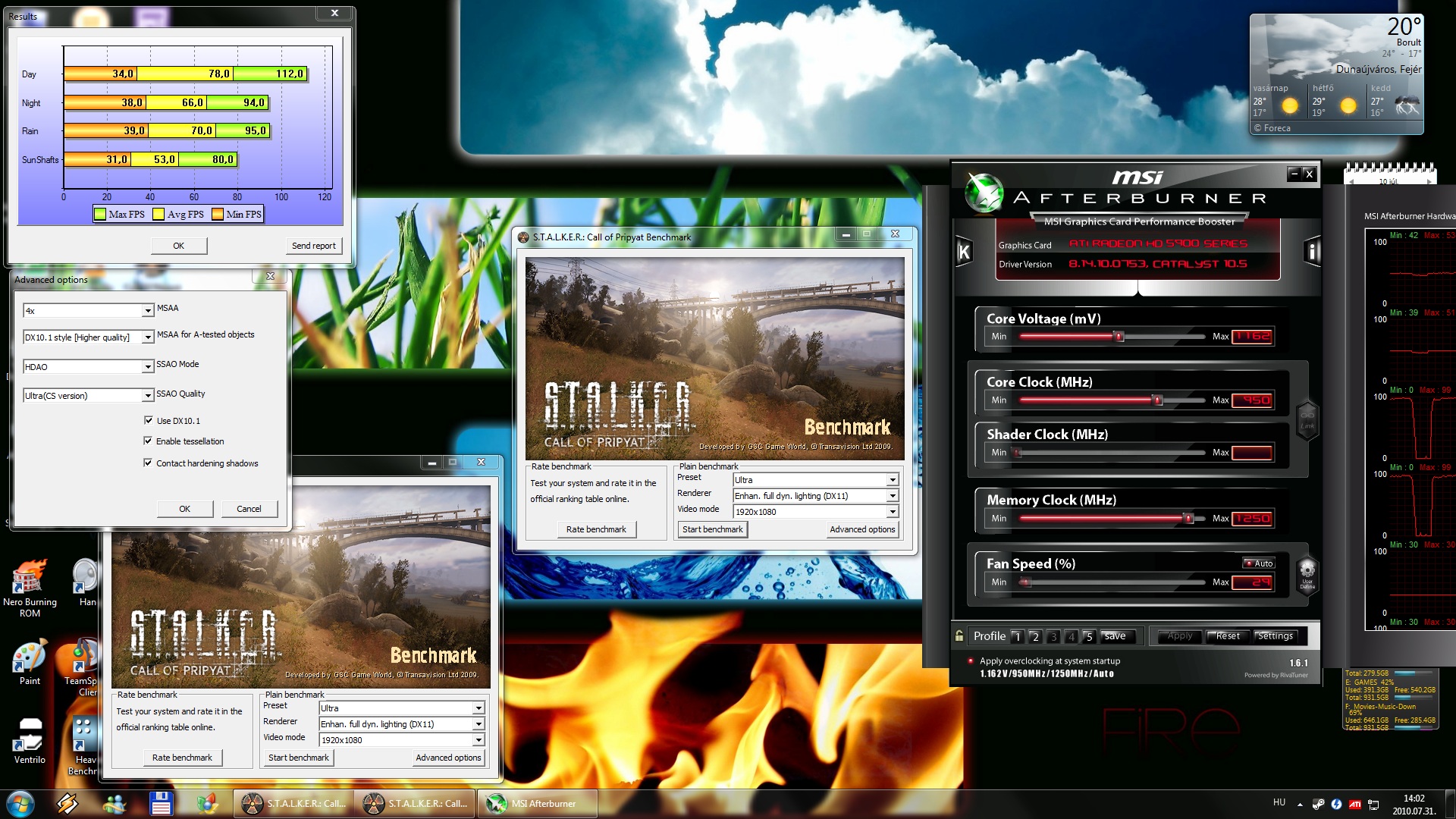Click Rate benchmark in front STALKER window

[596, 529]
